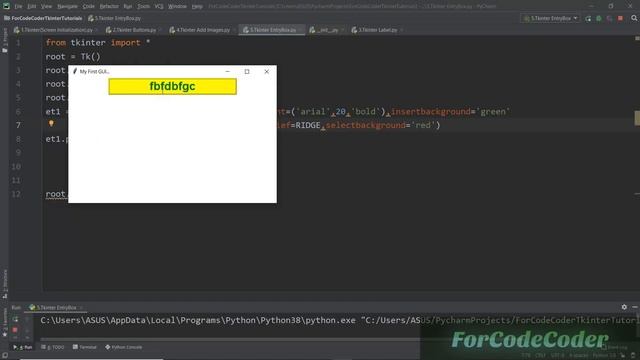Viewport: 640px width, 360px height.
Task: Click editor error stripe marker at right edge
Action: 637,118
